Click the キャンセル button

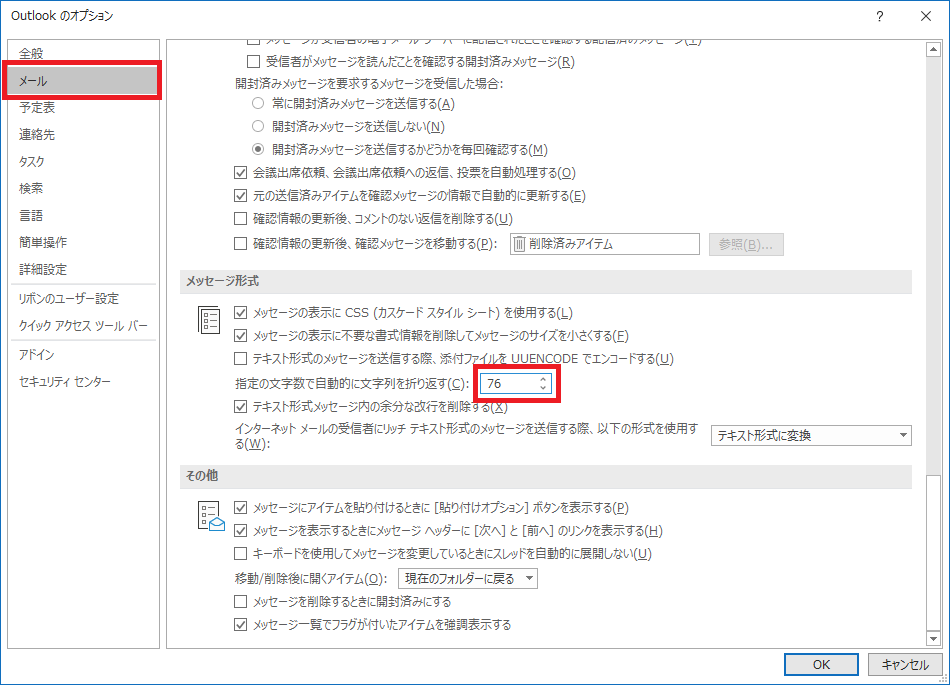point(905,664)
